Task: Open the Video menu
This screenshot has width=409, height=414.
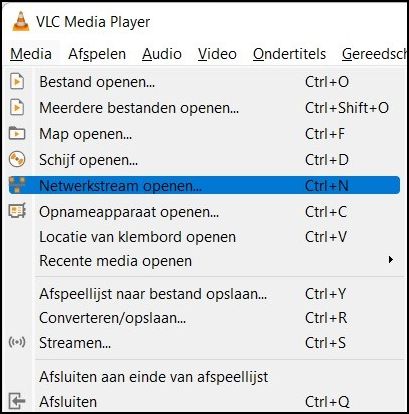Action: coord(217,54)
